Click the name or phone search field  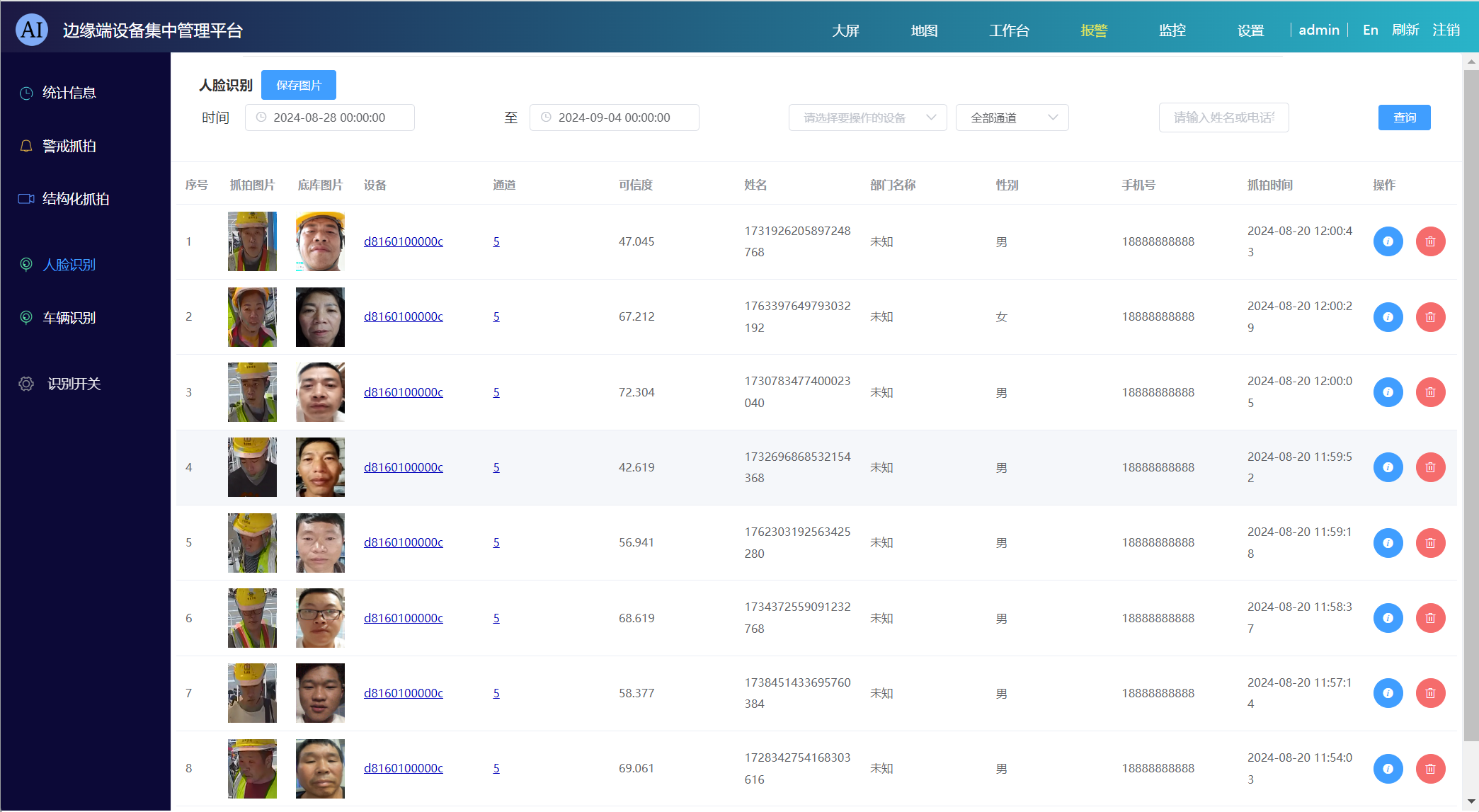(1223, 118)
